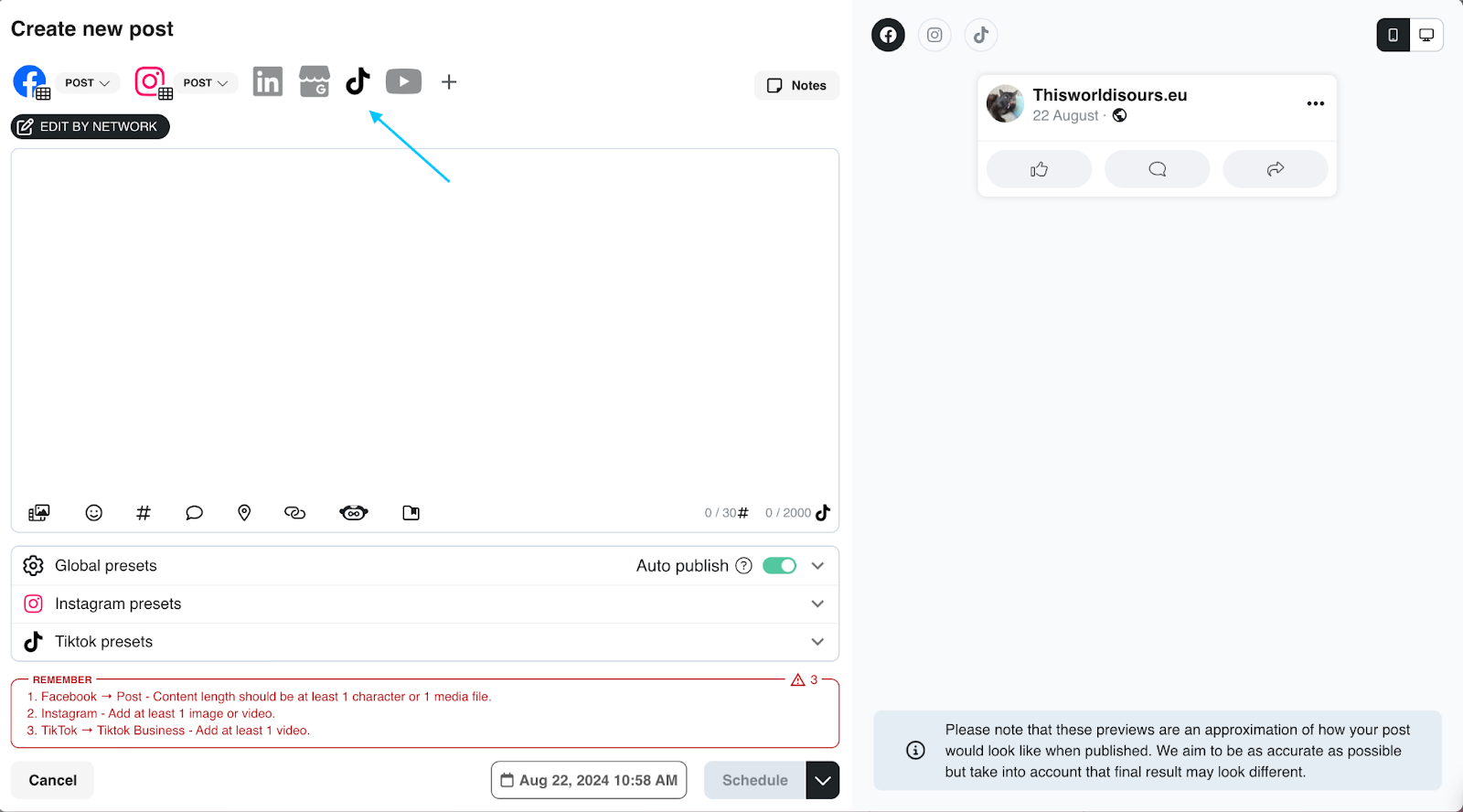Switch preview to Instagram tab
Viewport: 1463px width, 812px height.
(934, 35)
